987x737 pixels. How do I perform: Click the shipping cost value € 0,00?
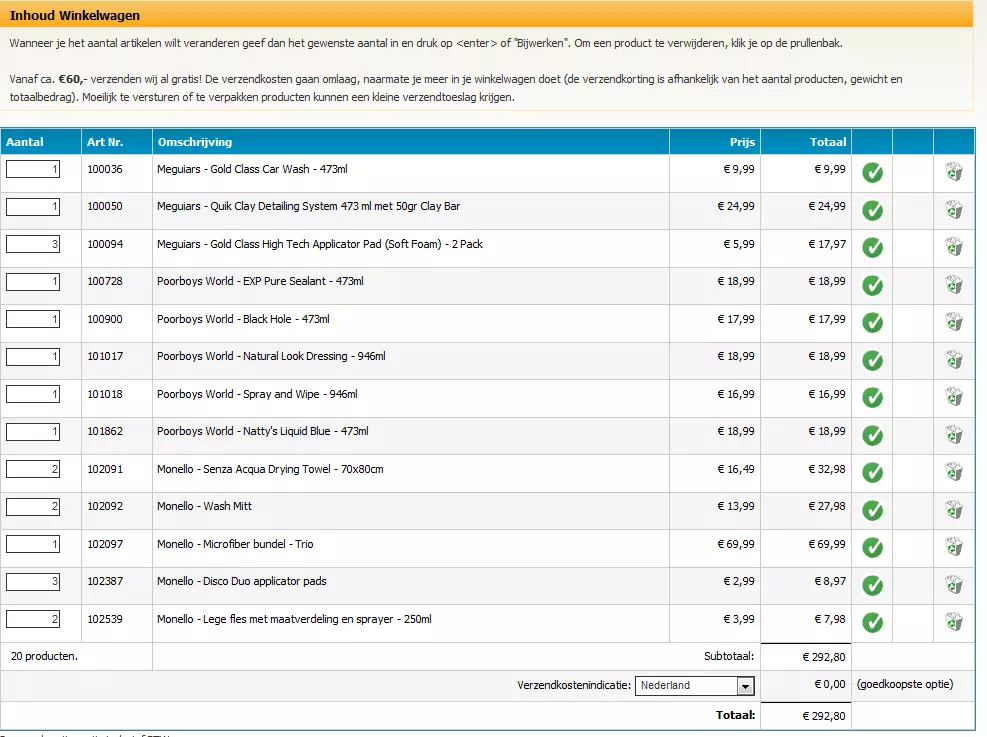pyautogui.click(x=830, y=685)
